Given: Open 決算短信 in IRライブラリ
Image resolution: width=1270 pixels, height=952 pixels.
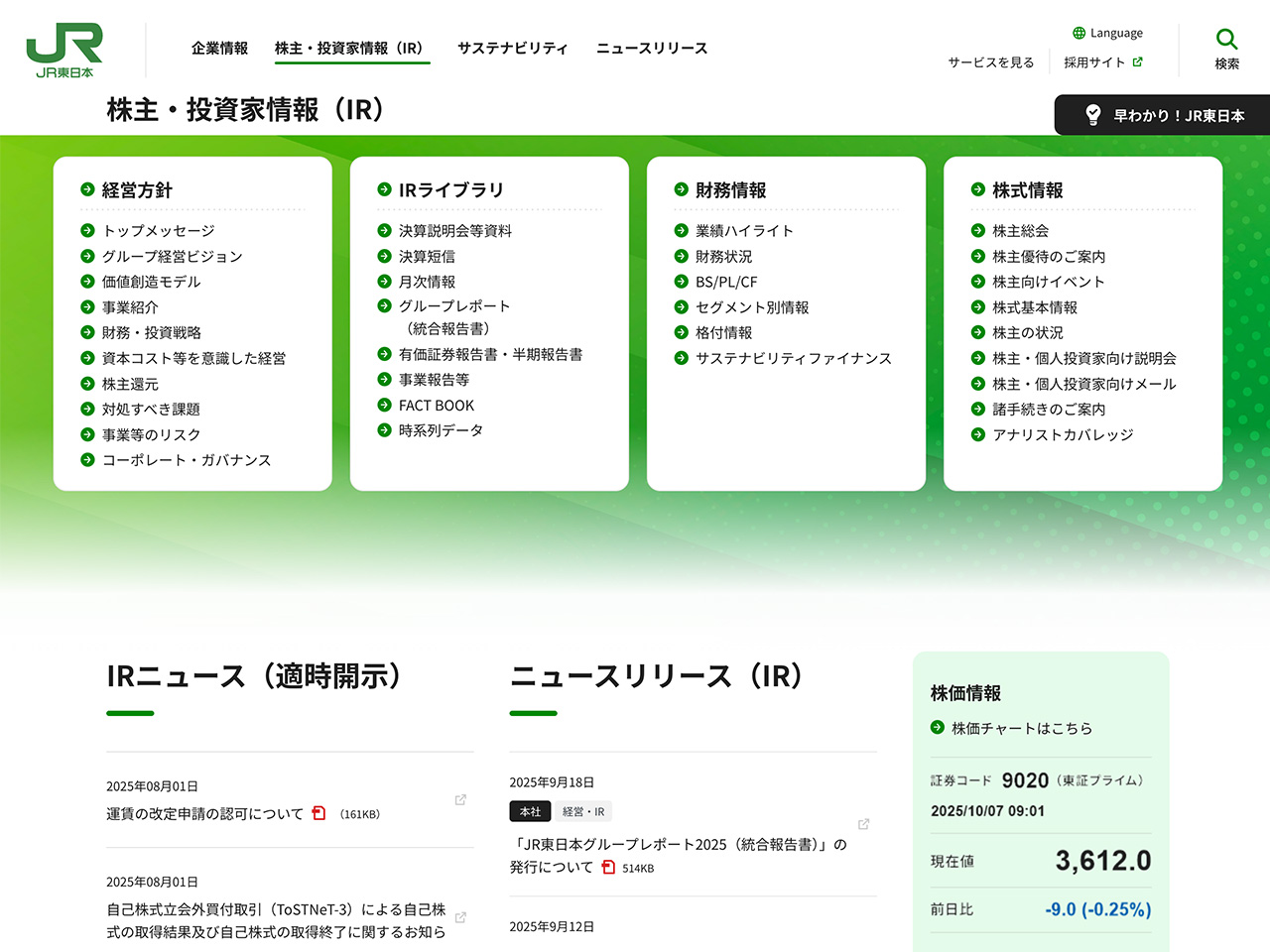Looking at the screenshot, I should coord(427,256).
